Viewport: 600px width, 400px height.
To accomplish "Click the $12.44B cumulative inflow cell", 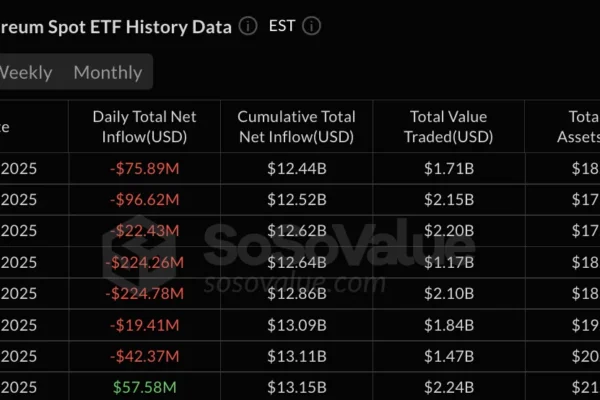I will pos(297,168).
